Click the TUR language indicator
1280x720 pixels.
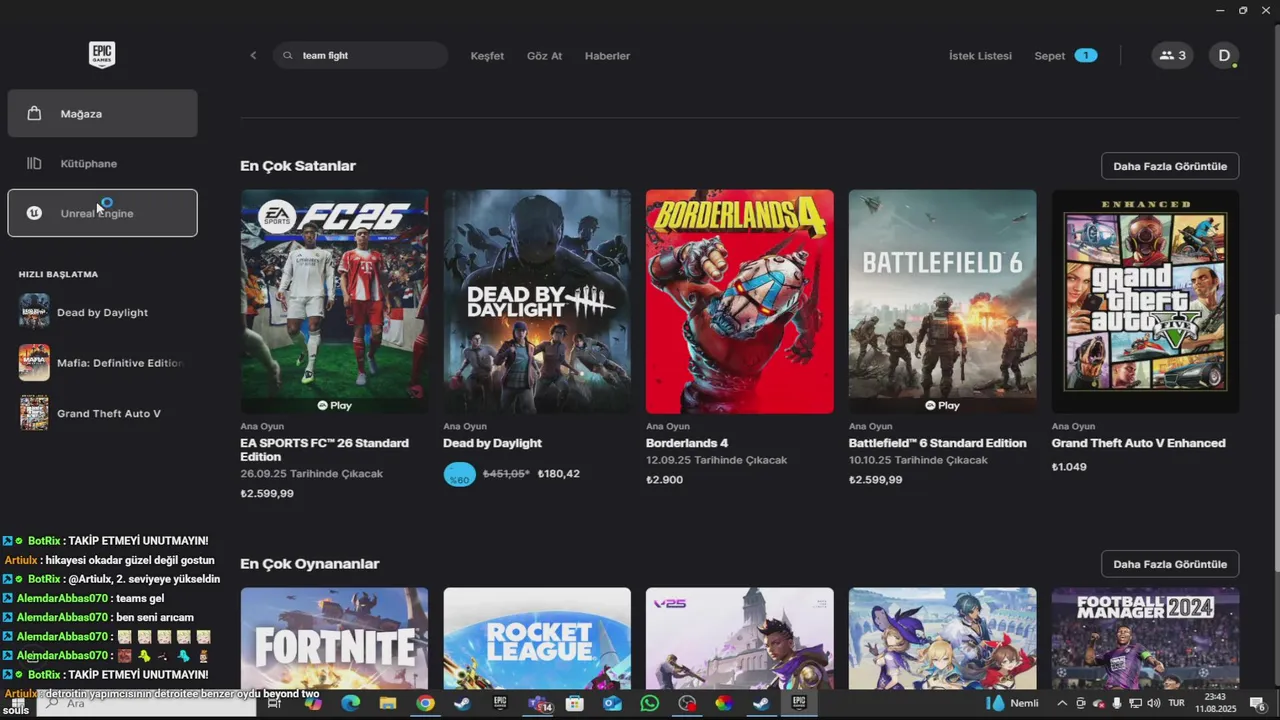pos(1178,703)
